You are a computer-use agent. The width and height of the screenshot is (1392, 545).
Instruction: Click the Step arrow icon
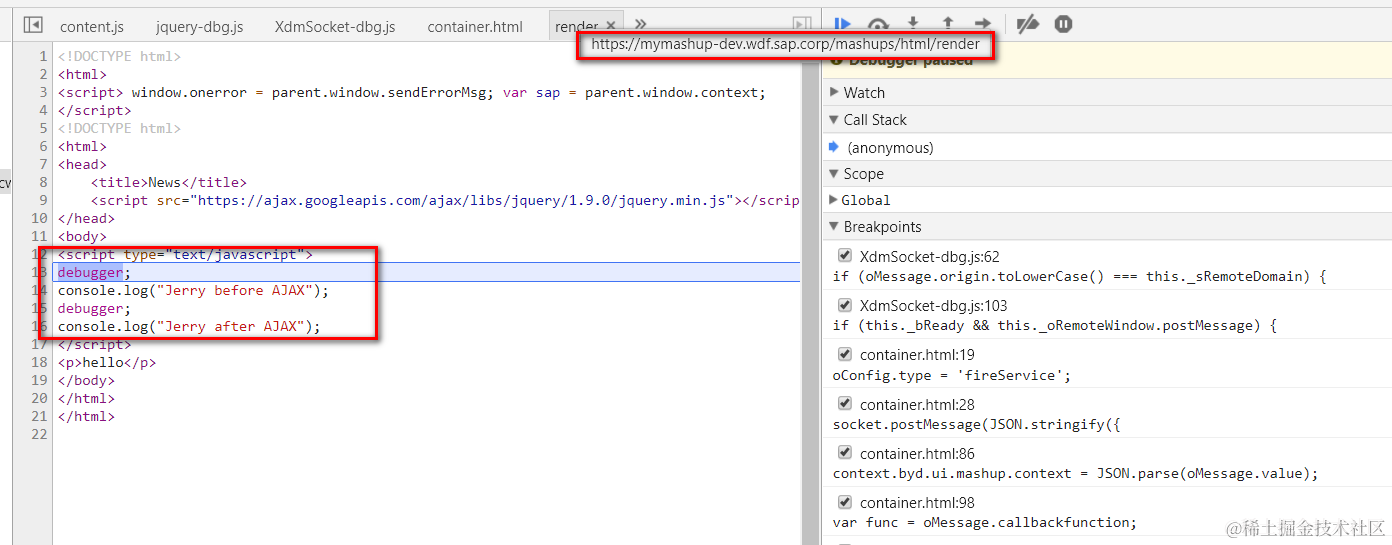pyautogui.click(x=983, y=23)
